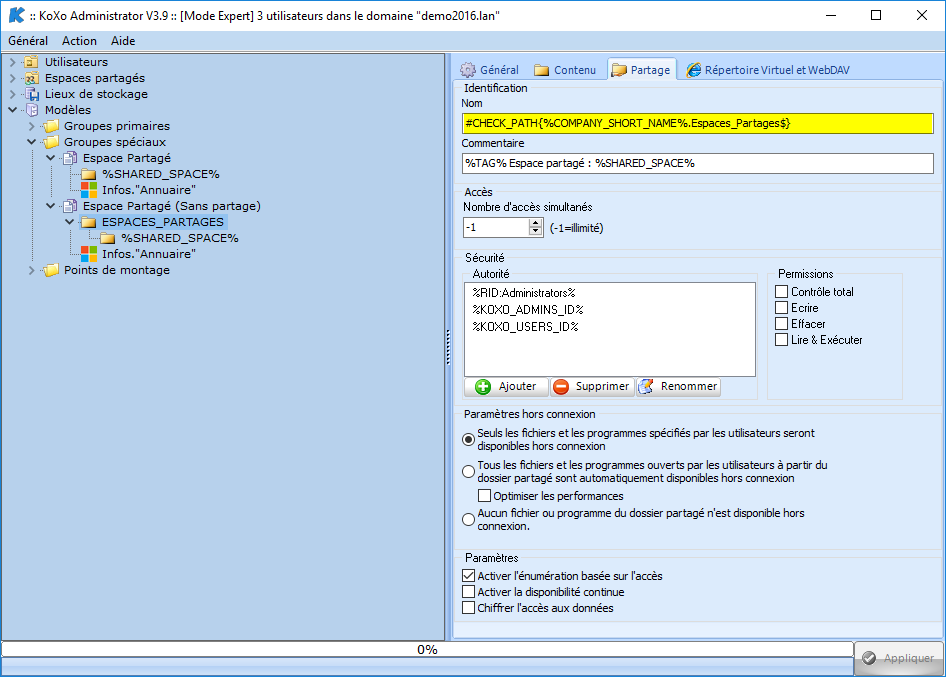Image resolution: width=946 pixels, height=677 pixels.
Task: Uncheck Activer l'énumération basée sur l'accès
Action: [x=468, y=576]
